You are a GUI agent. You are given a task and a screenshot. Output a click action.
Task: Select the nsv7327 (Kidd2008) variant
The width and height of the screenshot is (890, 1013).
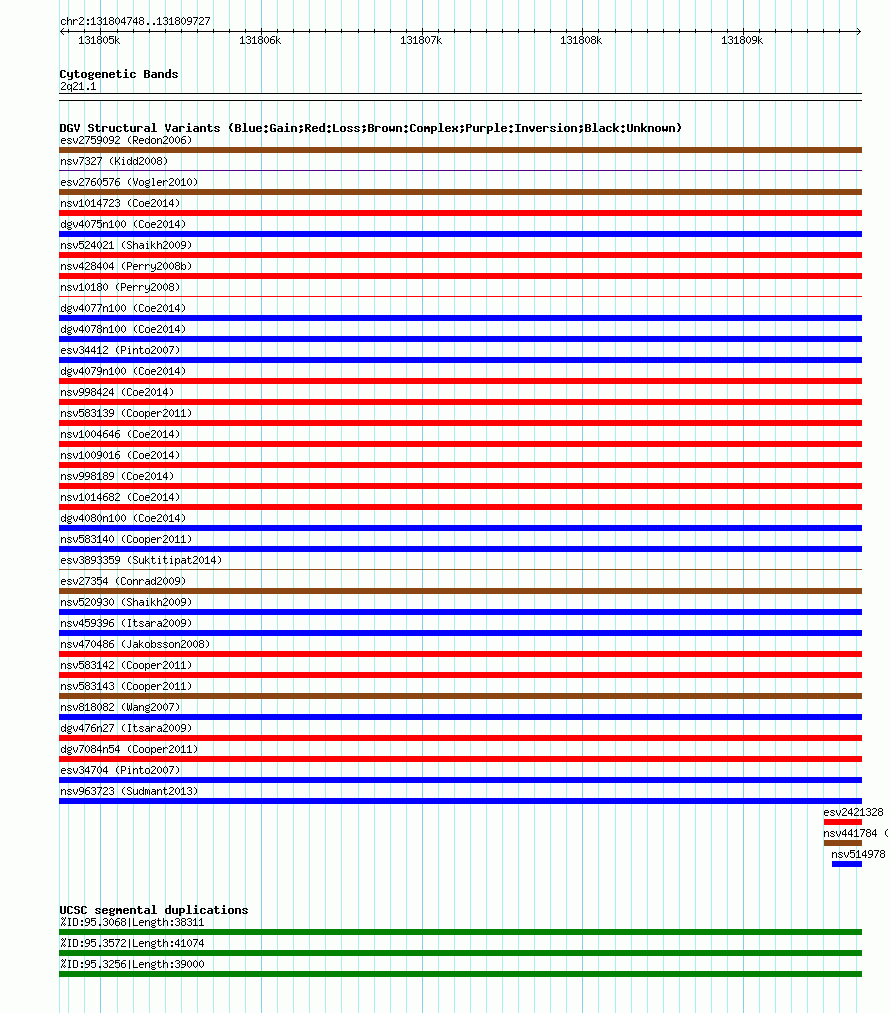[x=114, y=161]
